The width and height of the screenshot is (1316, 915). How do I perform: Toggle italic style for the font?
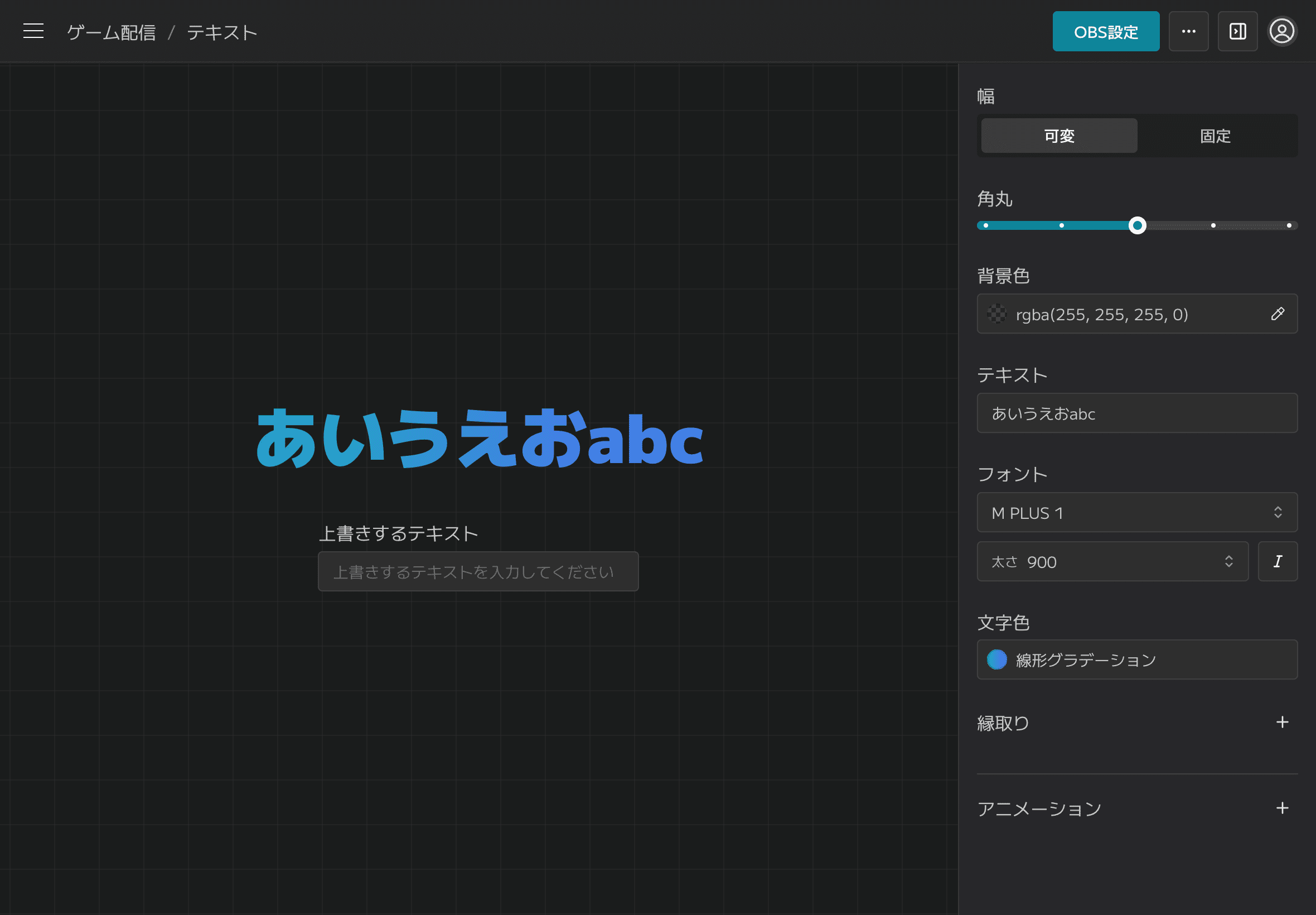point(1278,561)
